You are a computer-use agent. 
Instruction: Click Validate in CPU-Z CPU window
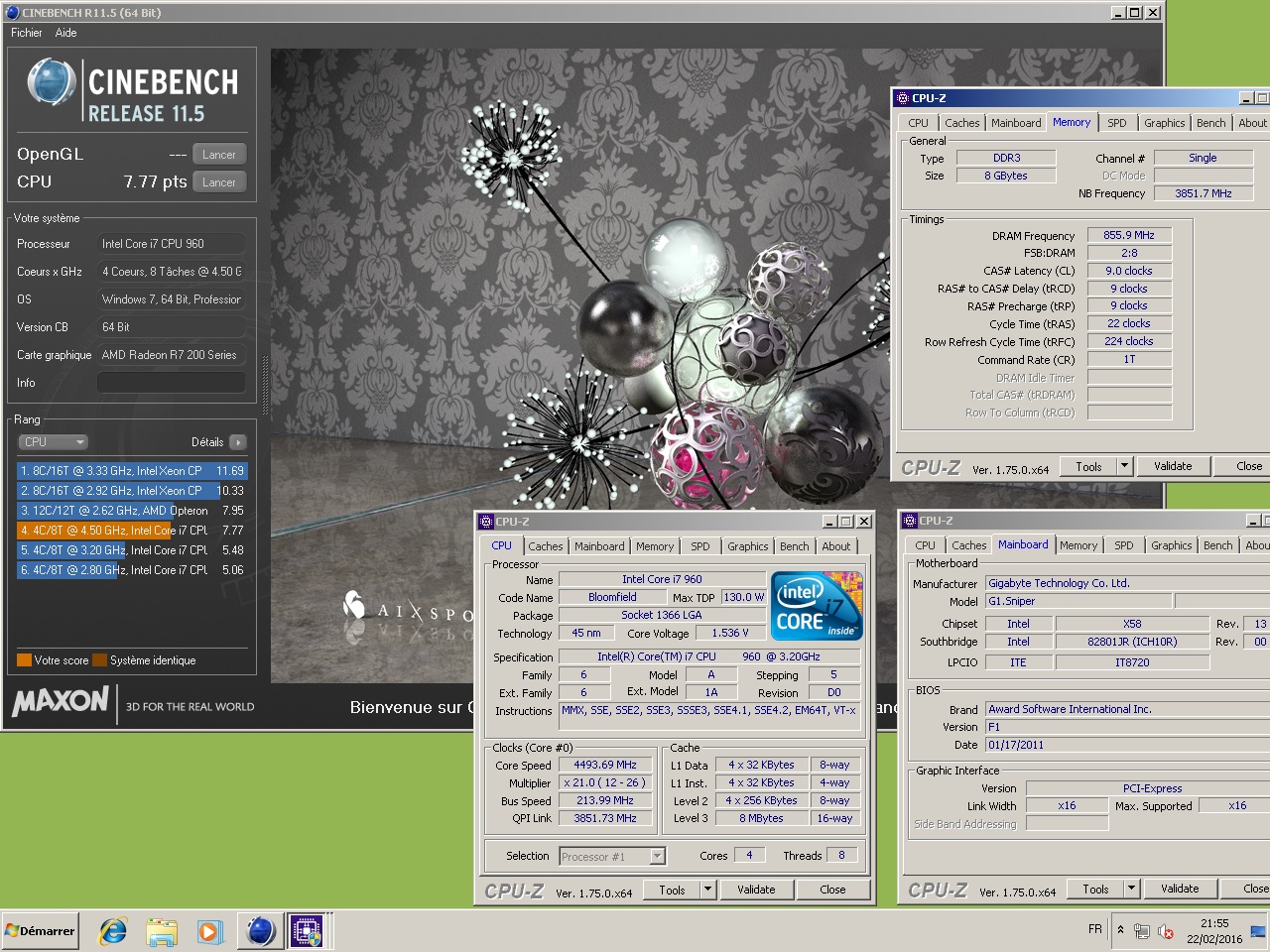point(756,890)
